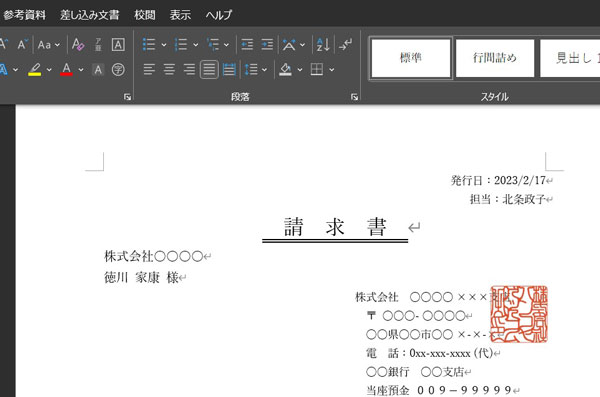Click recipient line 株式会社〇〇〇〇 at left

tap(153, 256)
